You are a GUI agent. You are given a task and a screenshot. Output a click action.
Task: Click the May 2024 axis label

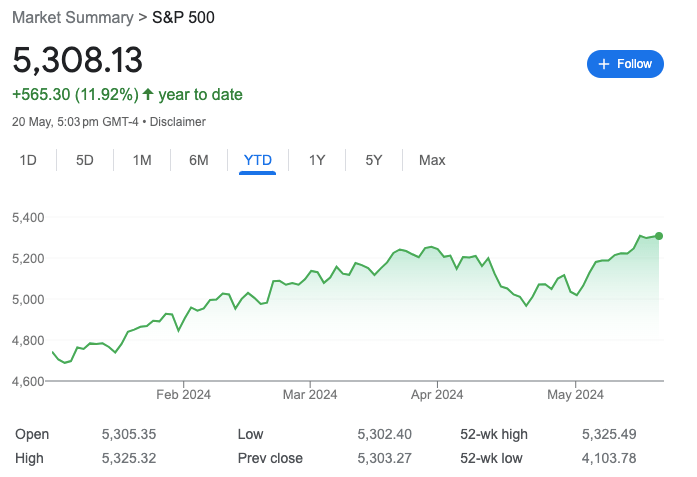coord(576,394)
